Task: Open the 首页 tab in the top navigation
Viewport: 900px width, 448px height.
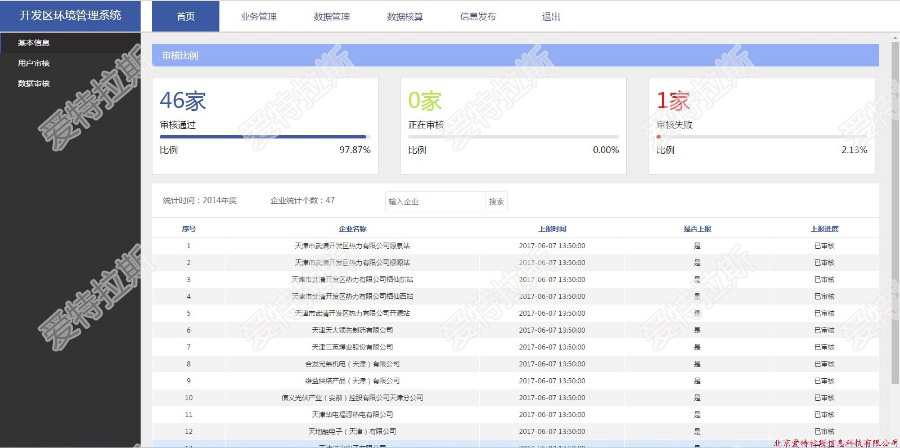Action: coord(186,17)
